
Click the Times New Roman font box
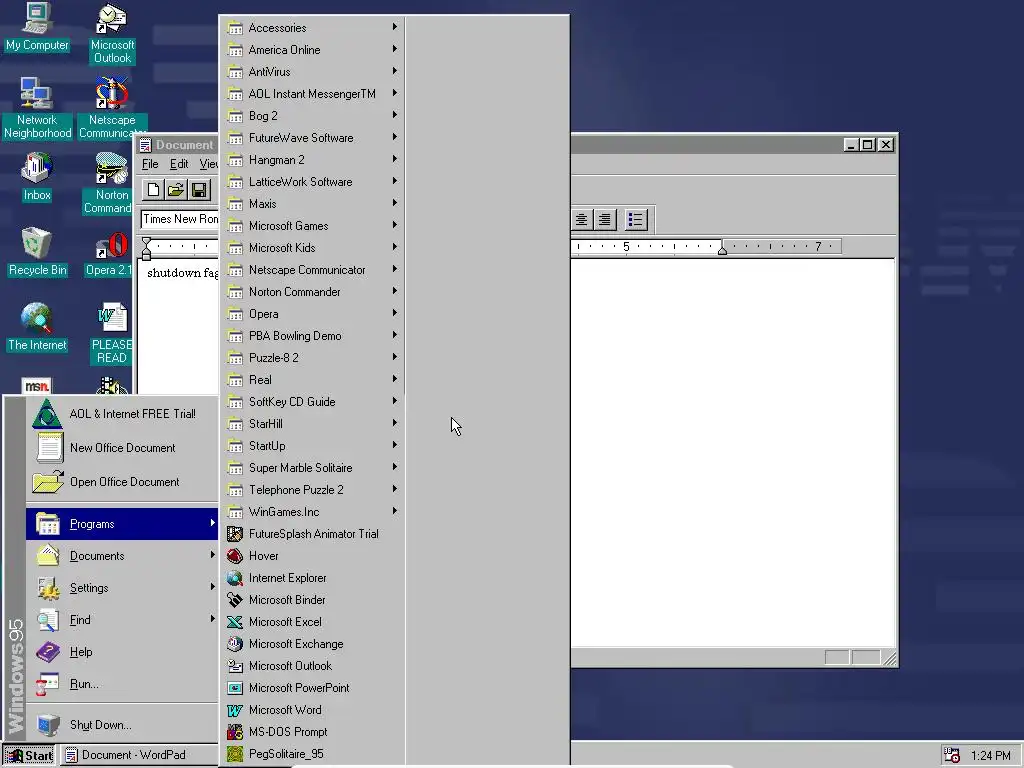(x=180, y=219)
